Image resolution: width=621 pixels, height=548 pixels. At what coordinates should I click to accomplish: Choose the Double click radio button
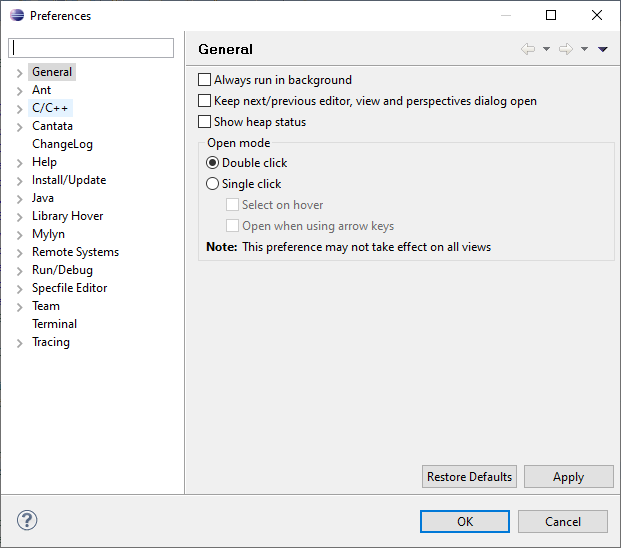click(212, 163)
